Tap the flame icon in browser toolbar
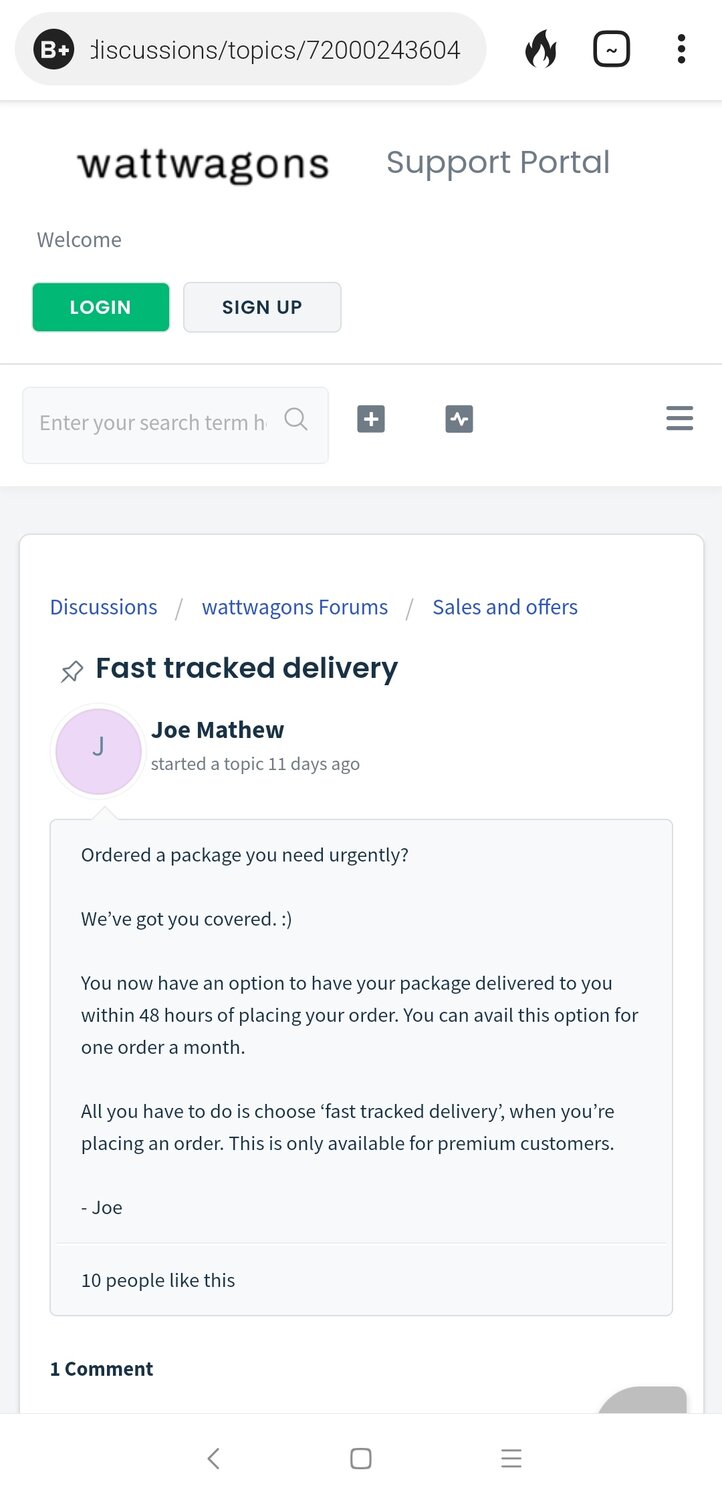 [540, 49]
